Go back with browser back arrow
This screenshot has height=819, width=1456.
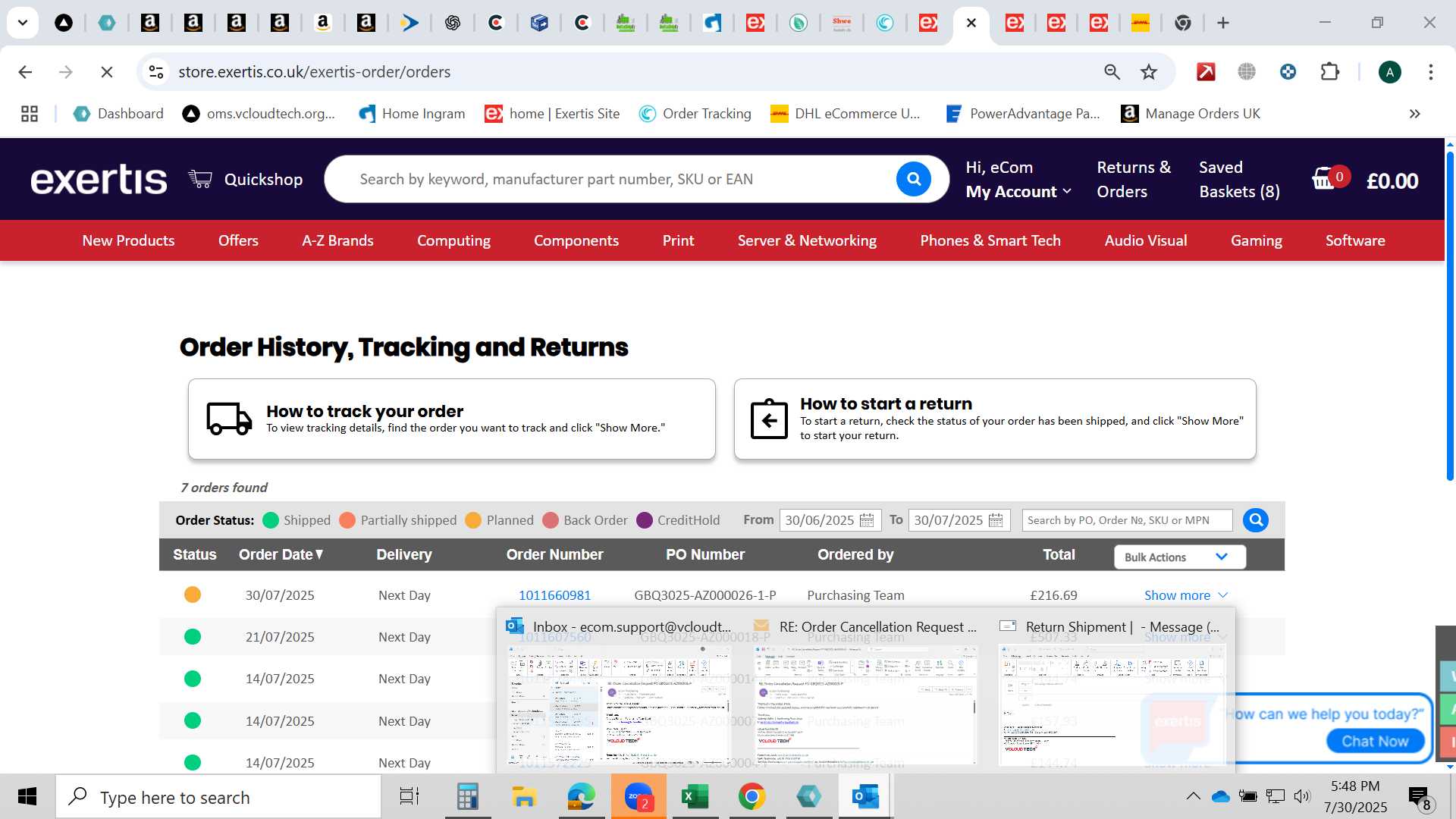(x=25, y=72)
